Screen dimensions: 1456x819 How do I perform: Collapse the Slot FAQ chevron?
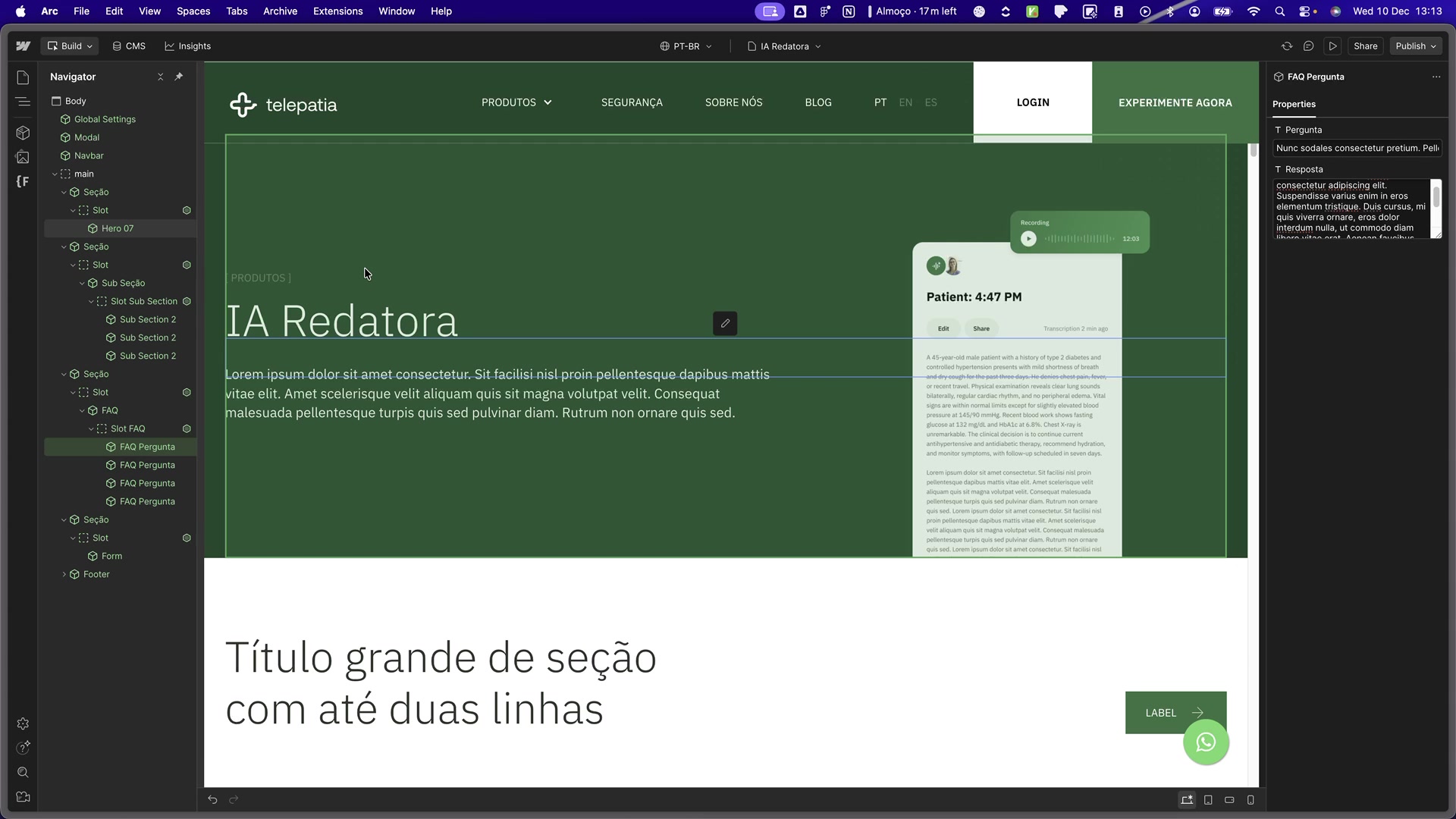pyautogui.click(x=91, y=428)
